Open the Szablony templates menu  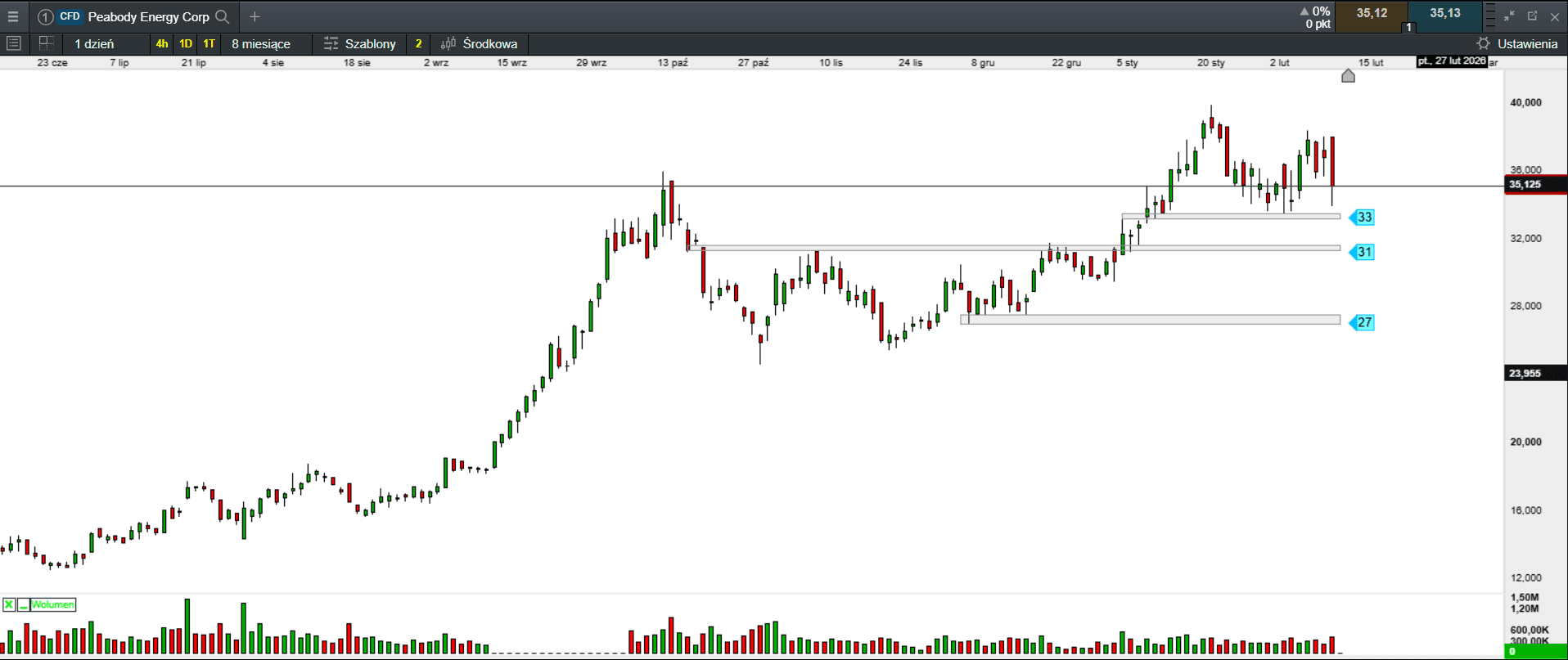click(x=360, y=44)
